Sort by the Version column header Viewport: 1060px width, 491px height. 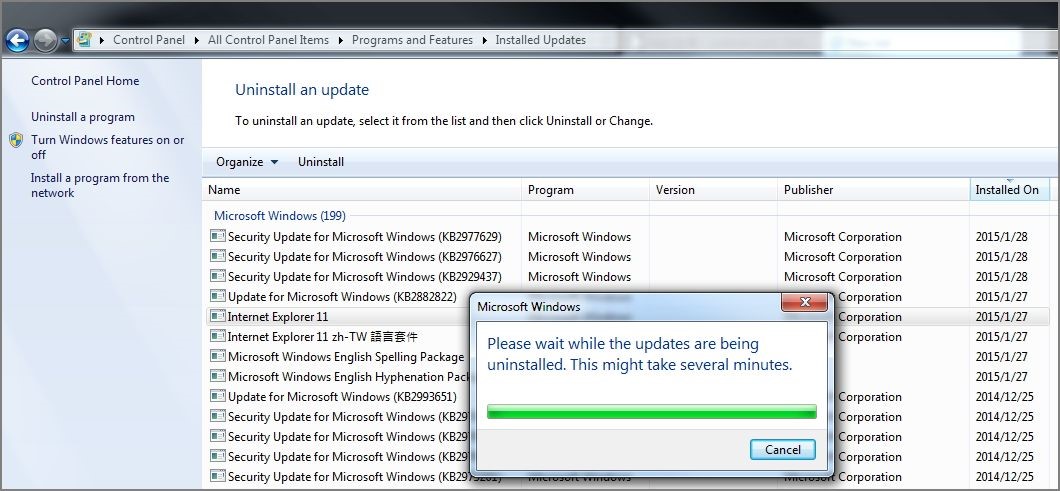click(713, 190)
